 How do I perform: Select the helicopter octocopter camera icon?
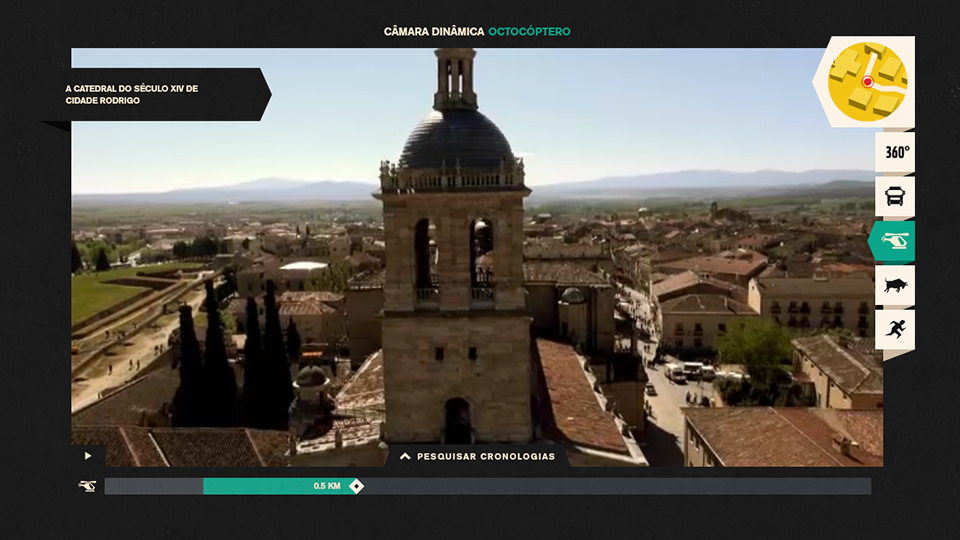(895, 241)
